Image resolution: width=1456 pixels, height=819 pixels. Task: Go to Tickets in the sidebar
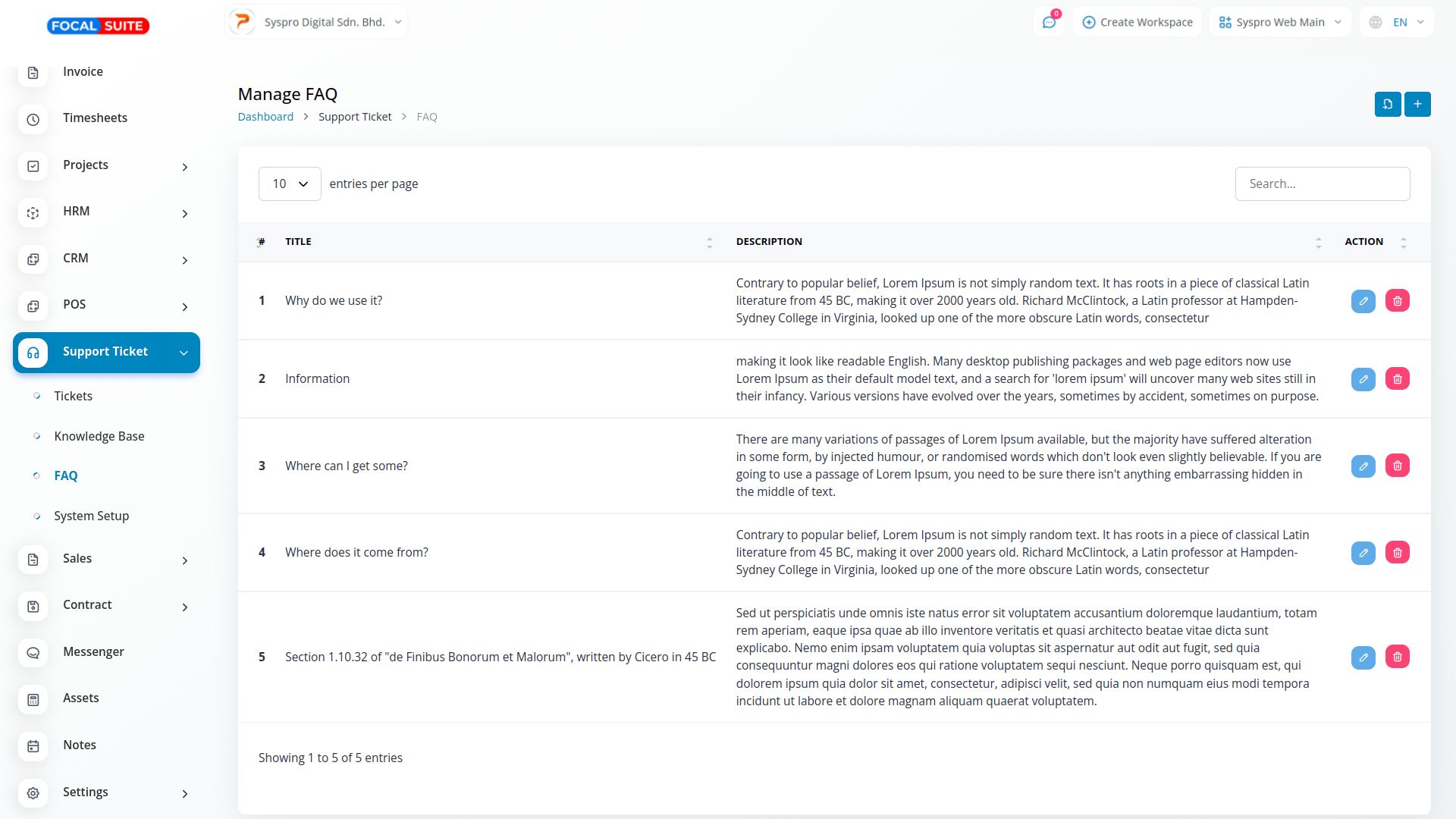73,397
